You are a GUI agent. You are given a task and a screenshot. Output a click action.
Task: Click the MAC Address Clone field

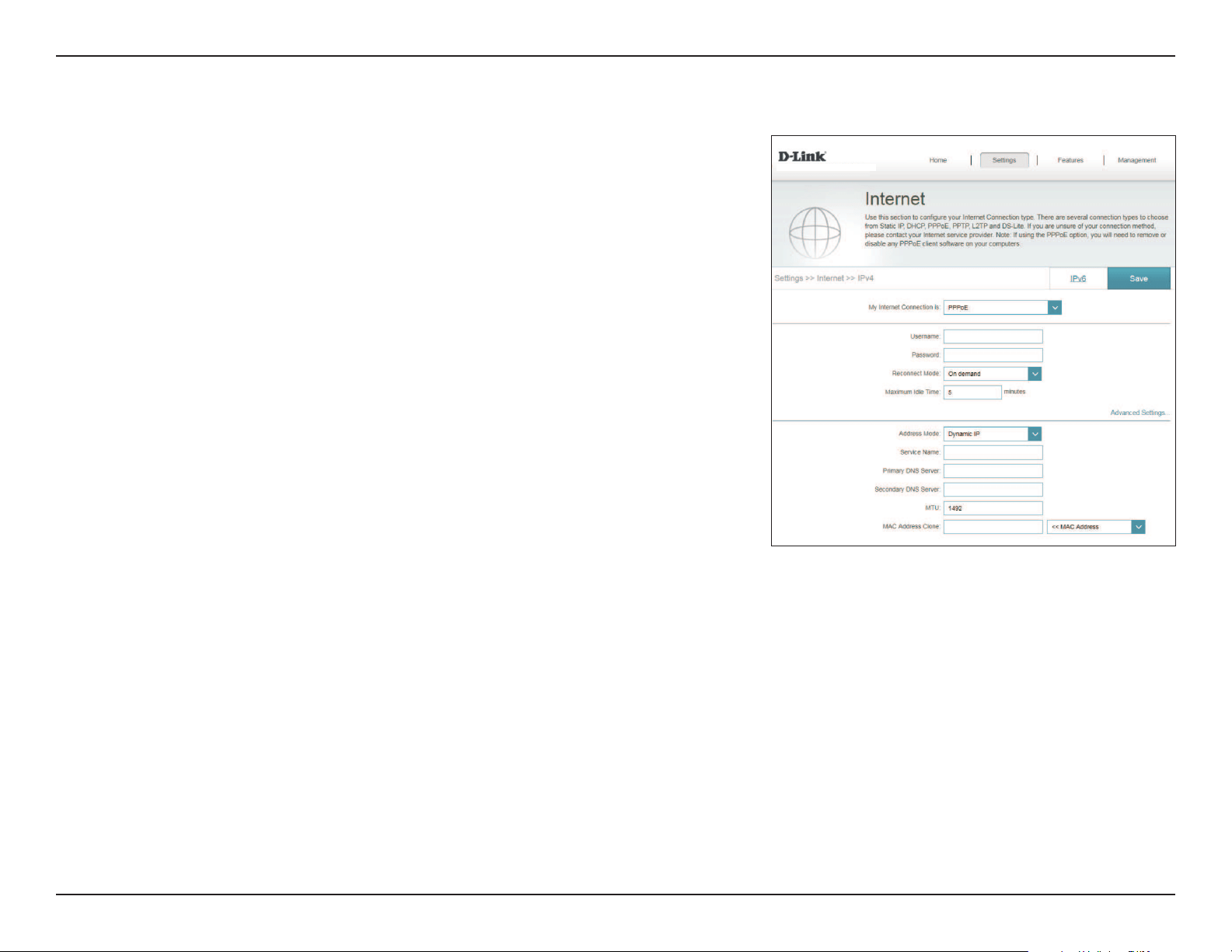click(x=993, y=527)
